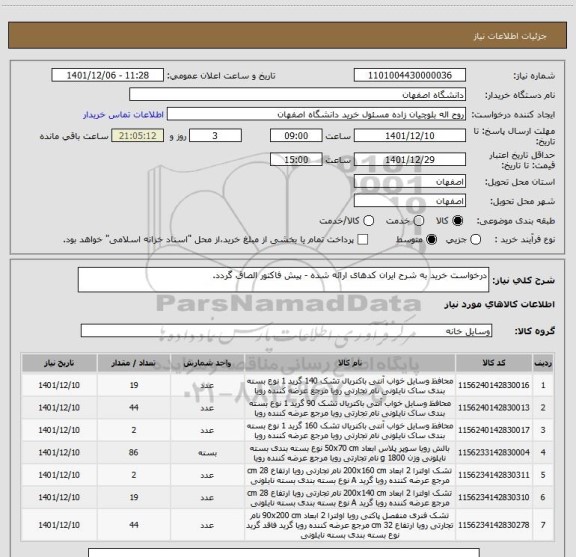
Task: Click the quantity 19 cell in row 1
Action: click(134, 385)
